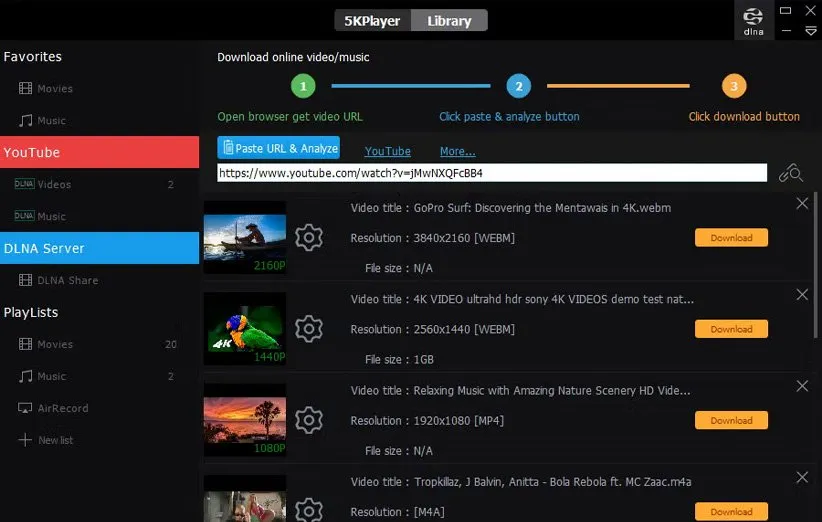Open settings gear for 4K VIDEO ultrahd item

309,328
